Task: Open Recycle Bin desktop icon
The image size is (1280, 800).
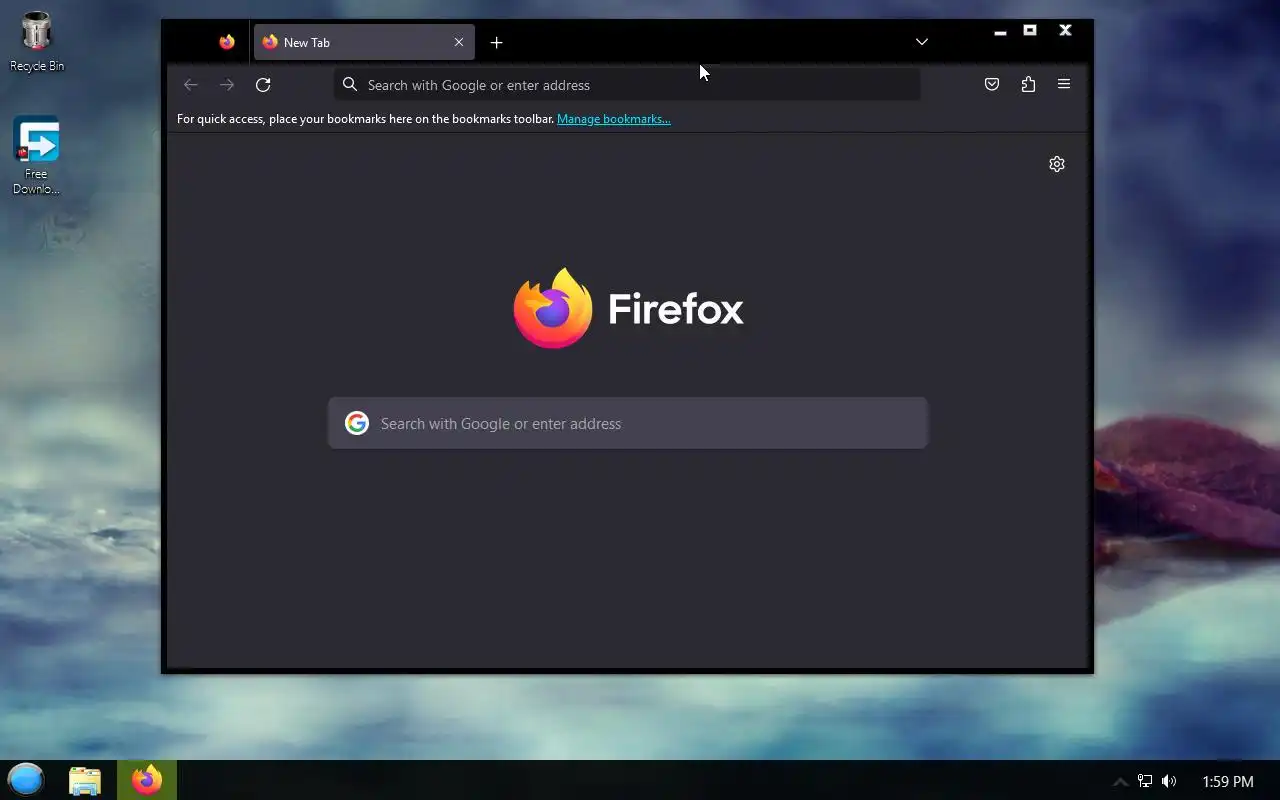Action: click(36, 42)
